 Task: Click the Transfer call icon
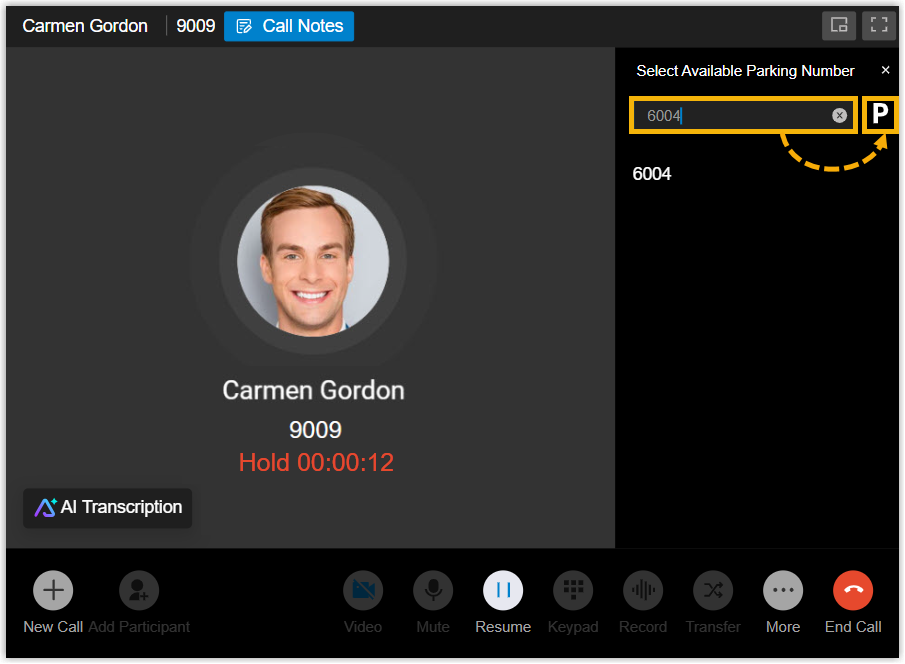[x=713, y=591]
